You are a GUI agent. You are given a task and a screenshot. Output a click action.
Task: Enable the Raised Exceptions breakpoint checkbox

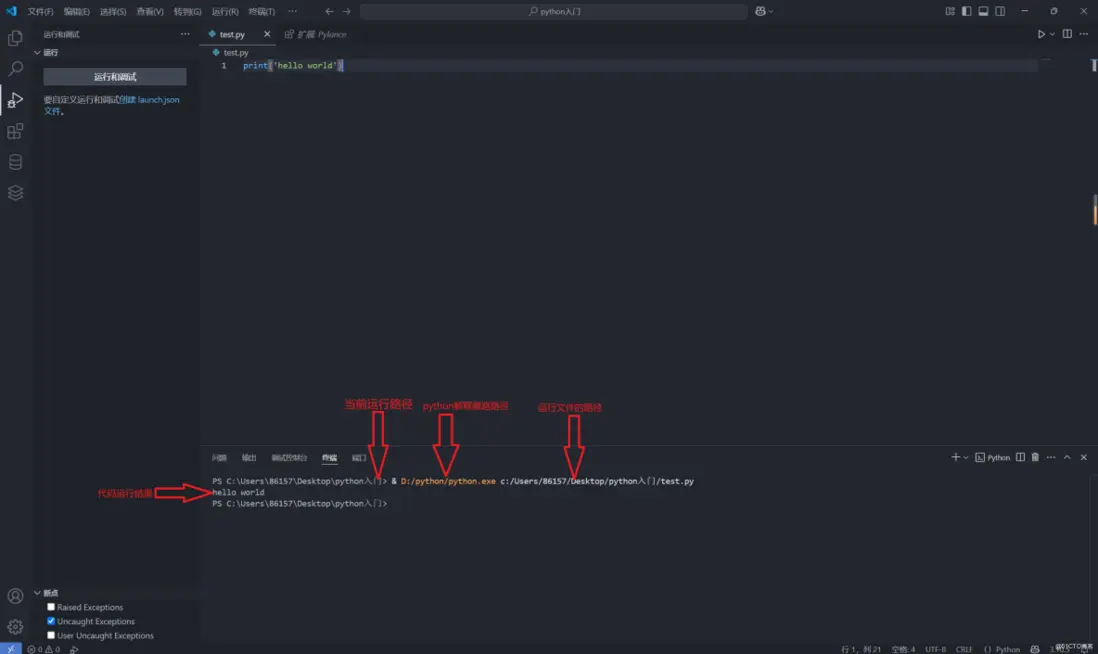(x=51, y=607)
